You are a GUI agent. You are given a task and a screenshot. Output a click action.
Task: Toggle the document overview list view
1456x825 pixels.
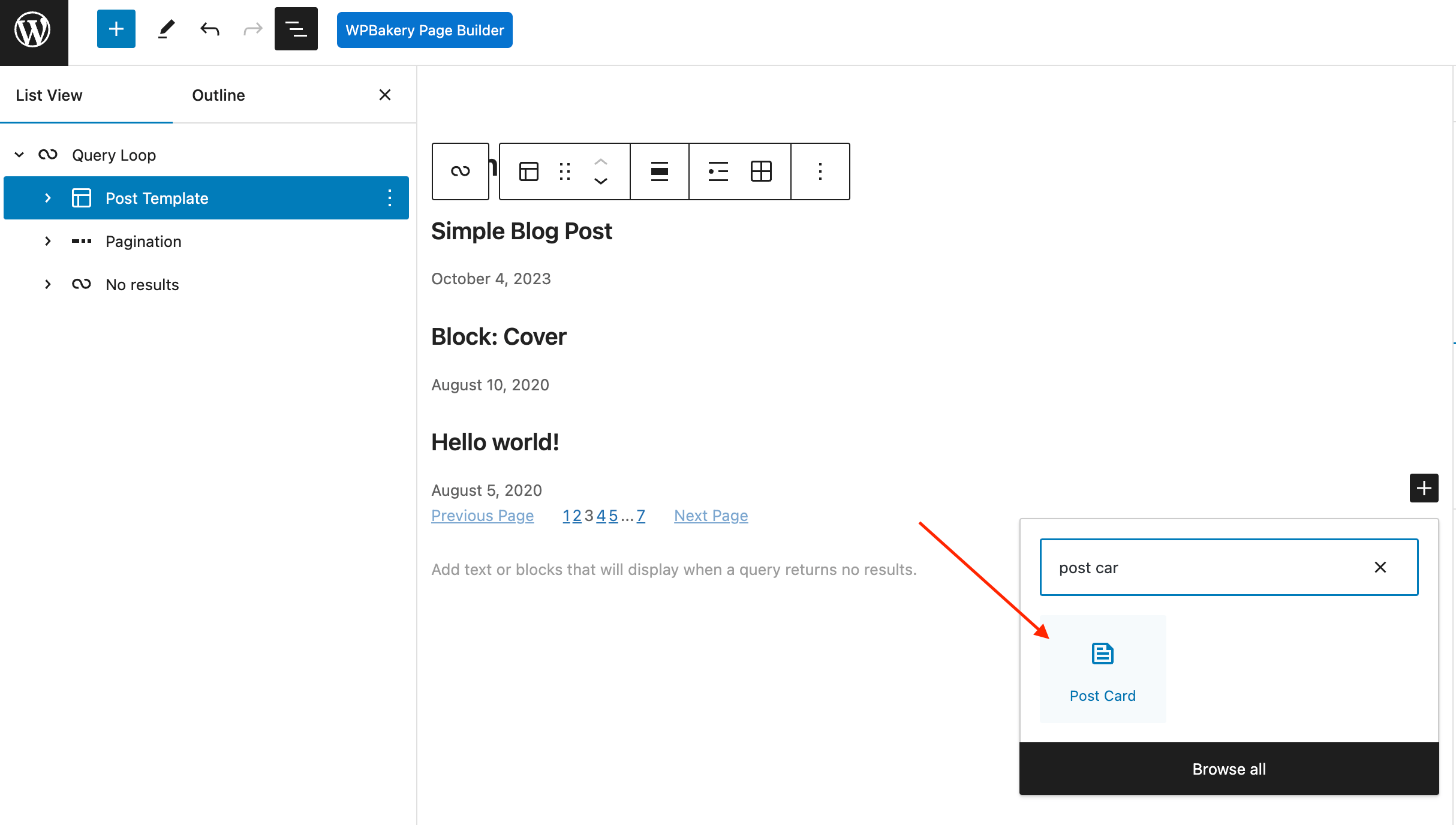[296, 29]
